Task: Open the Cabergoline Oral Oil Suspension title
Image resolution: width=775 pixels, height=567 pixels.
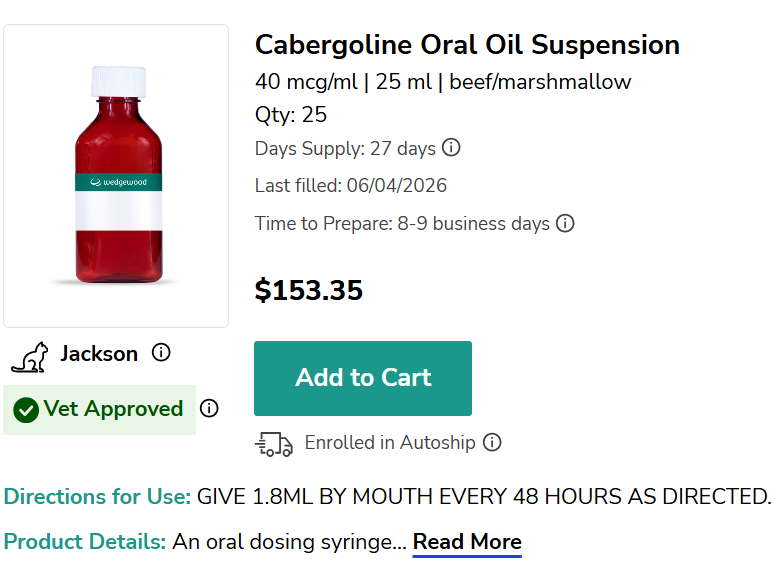Action: (x=467, y=45)
